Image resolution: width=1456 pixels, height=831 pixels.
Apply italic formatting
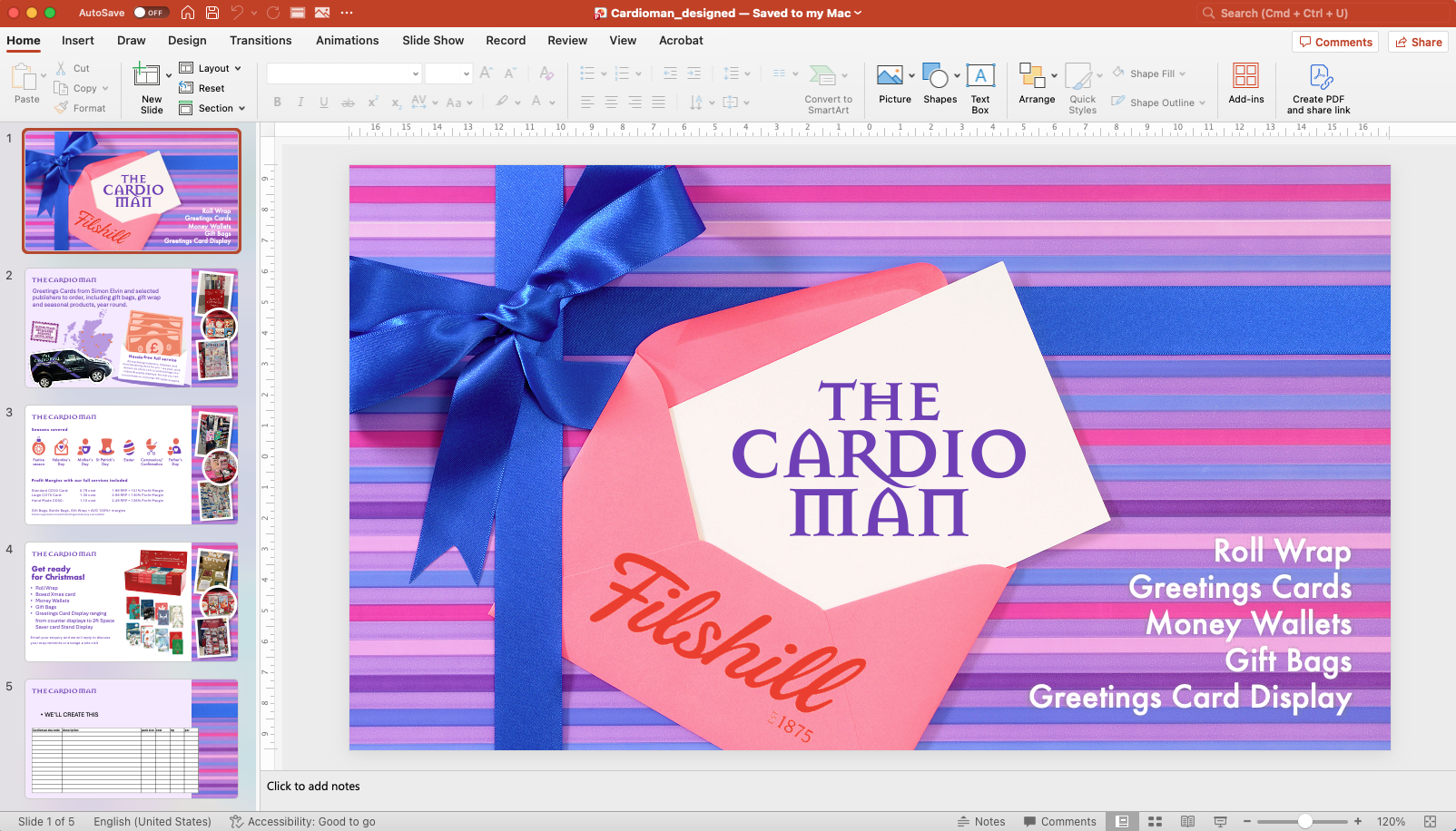(300, 103)
